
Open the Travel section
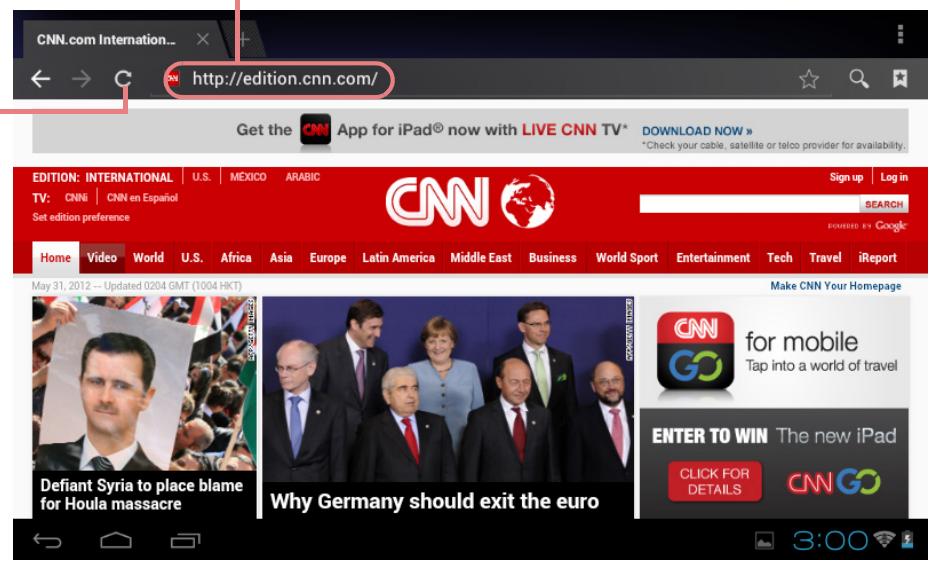point(825,258)
